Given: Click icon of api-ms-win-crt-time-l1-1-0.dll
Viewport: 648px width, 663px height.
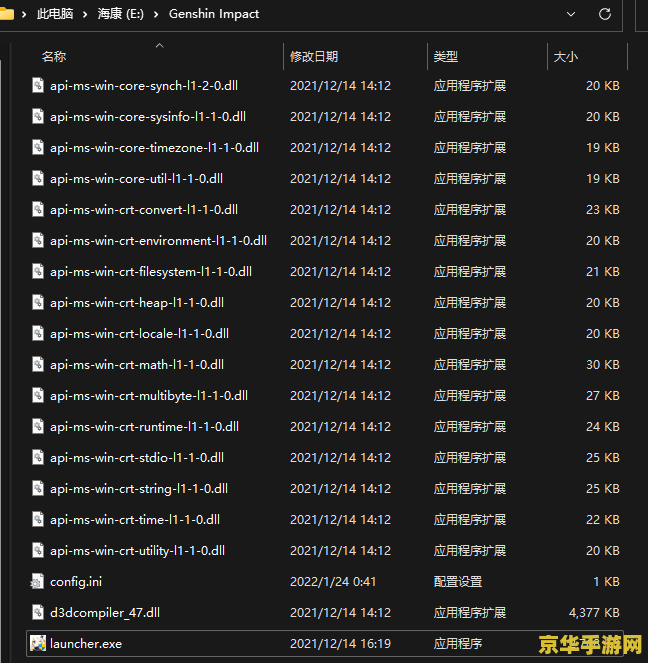Looking at the screenshot, I should click(x=38, y=519).
